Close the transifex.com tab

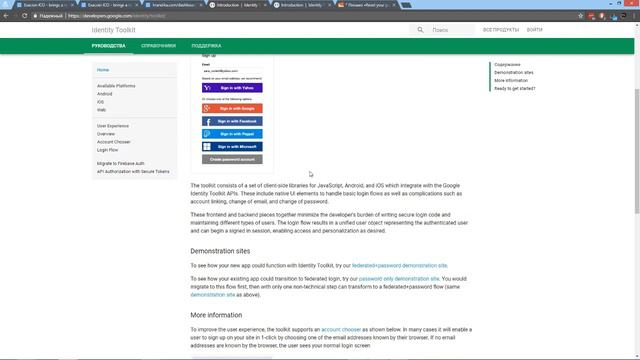coord(201,5)
